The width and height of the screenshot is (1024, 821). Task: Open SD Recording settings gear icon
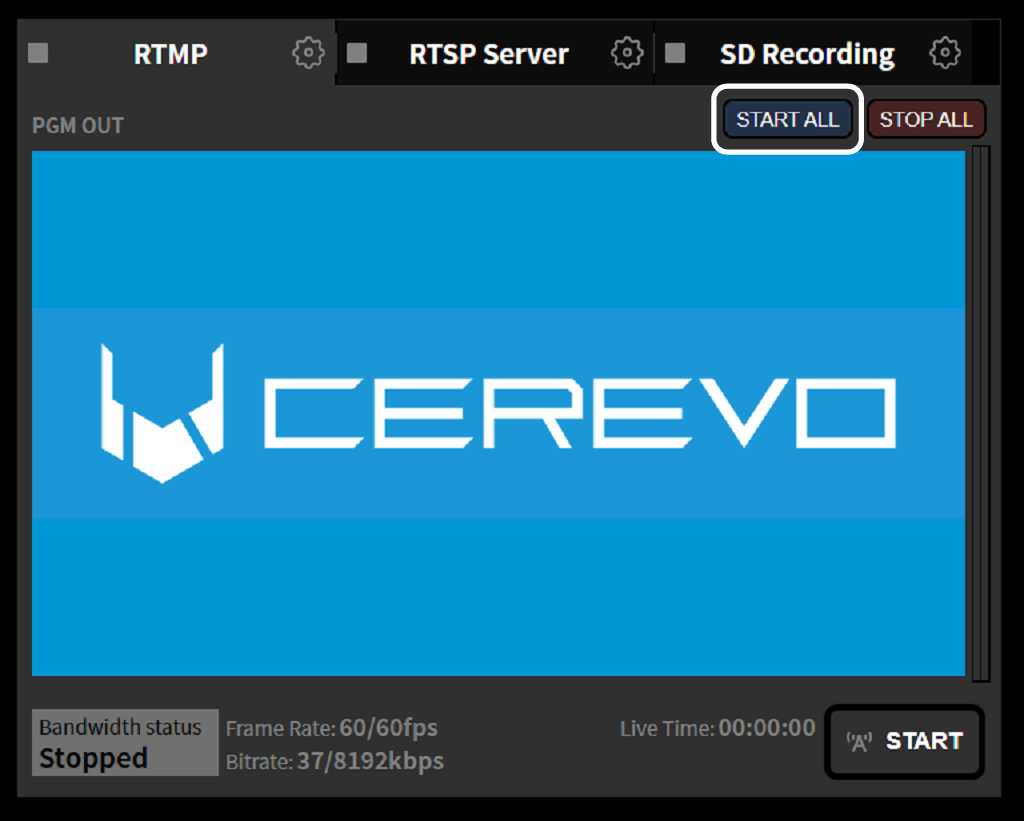tap(944, 53)
